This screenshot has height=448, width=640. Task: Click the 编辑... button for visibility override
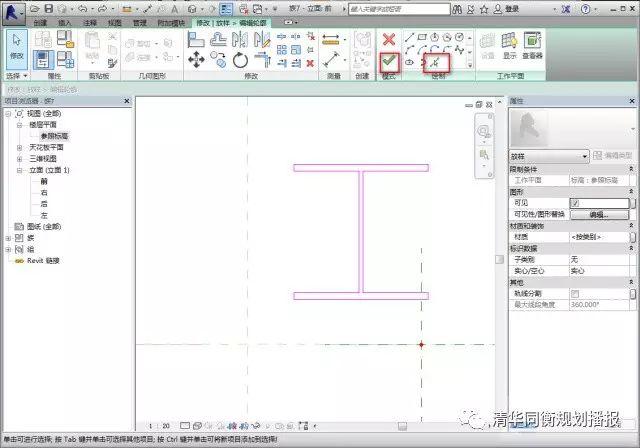[598, 214]
